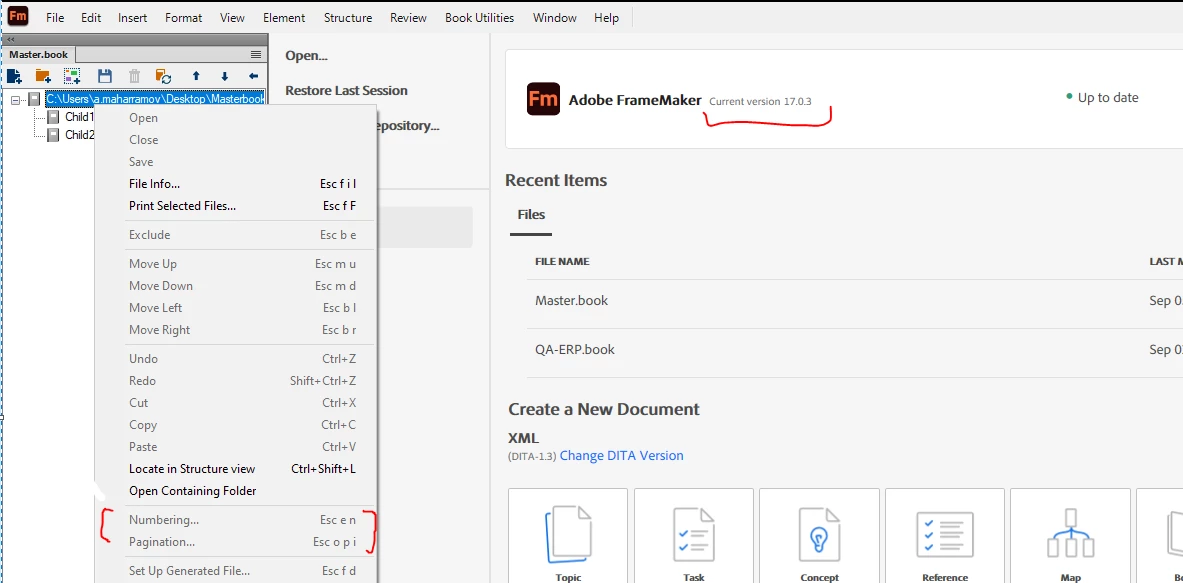Click the Add Folder icon in book toolbar
Screen dimensions: 1183x583
43,76
